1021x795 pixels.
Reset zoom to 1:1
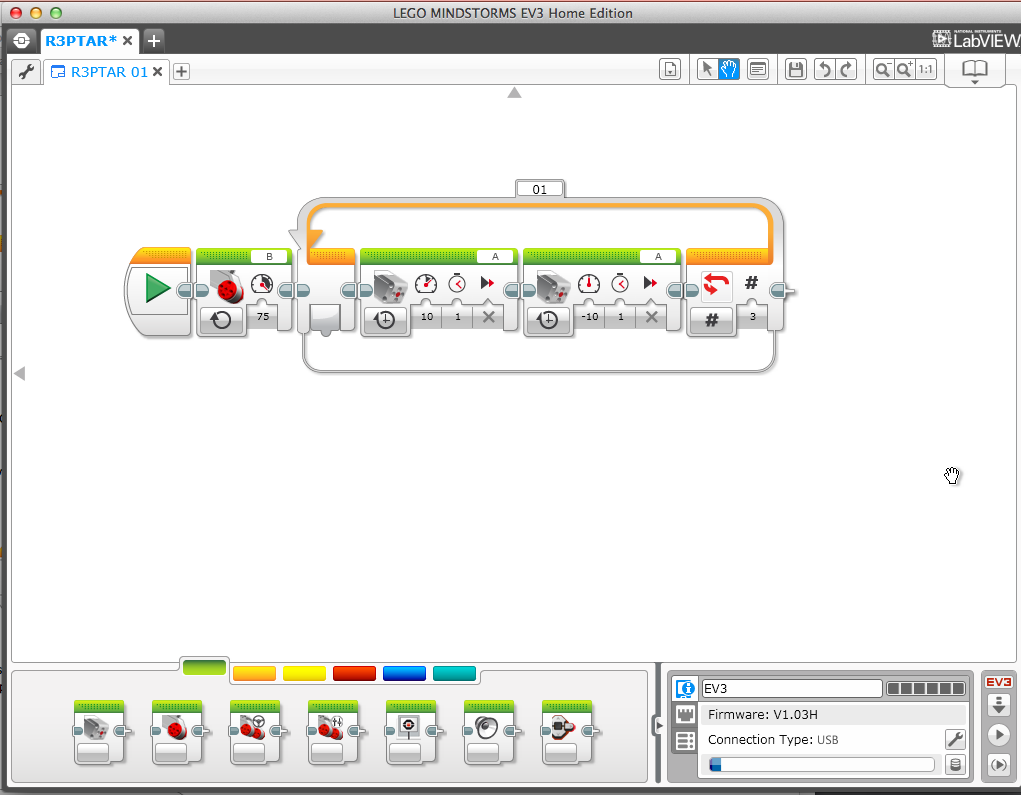point(926,69)
